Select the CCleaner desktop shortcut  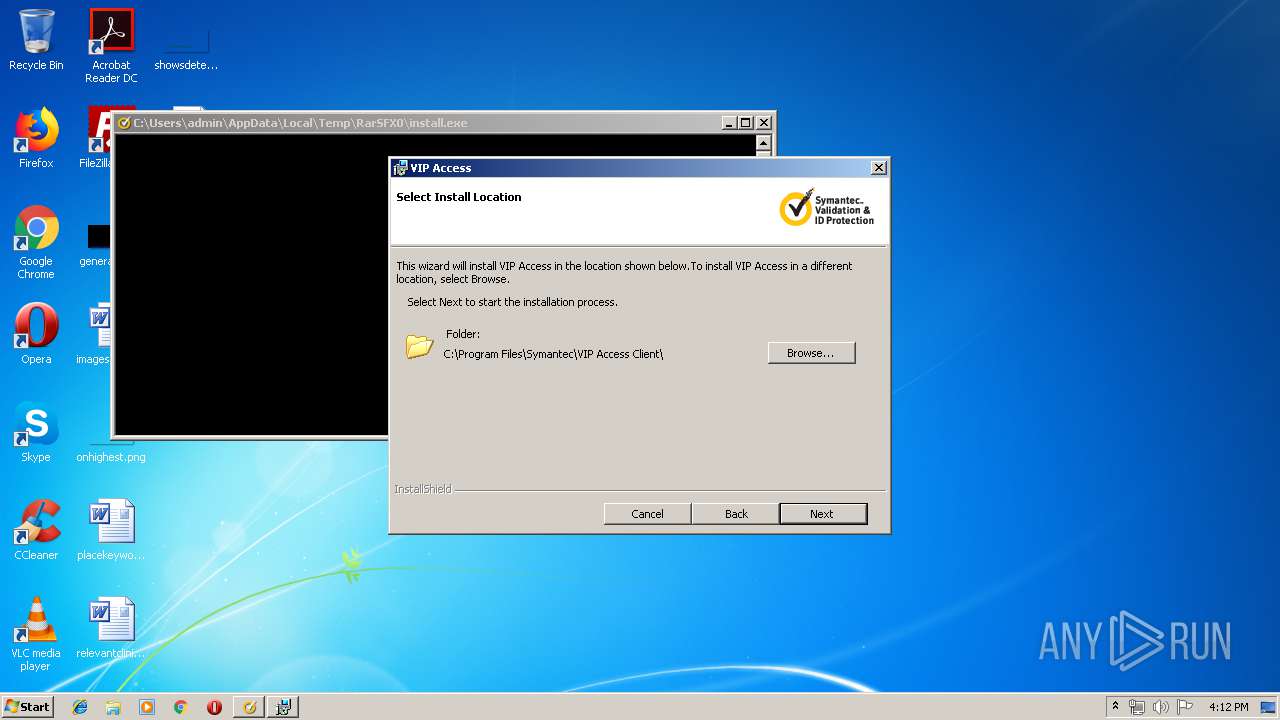pyautogui.click(x=36, y=530)
